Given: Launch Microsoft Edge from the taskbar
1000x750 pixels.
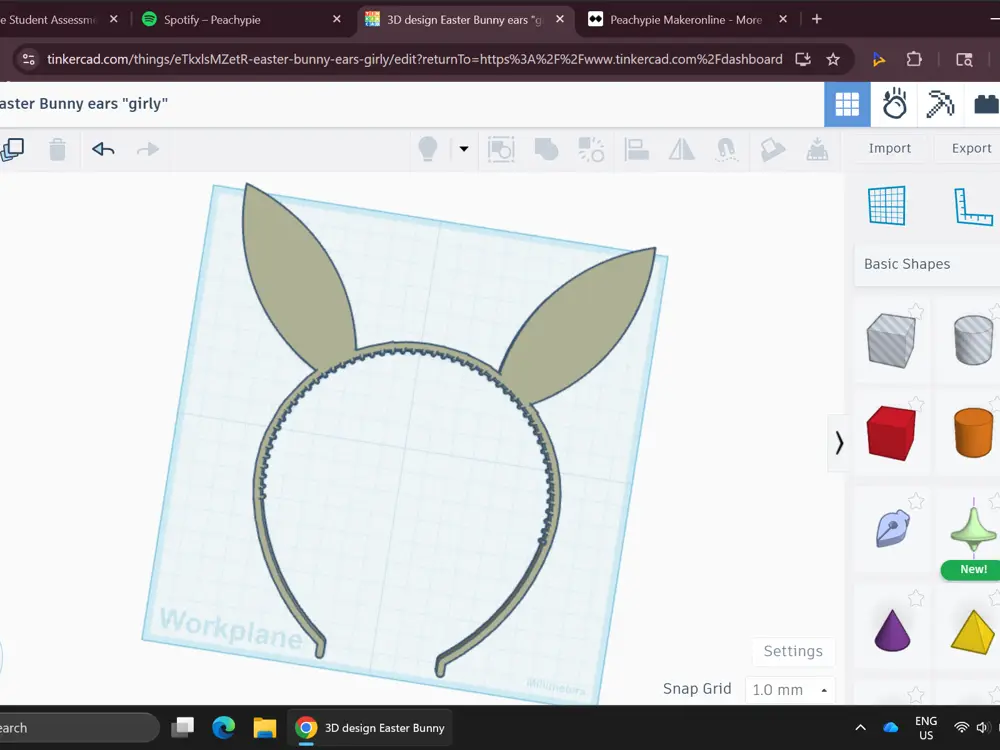Looking at the screenshot, I should pyautogui.click(x=223, y=728).
